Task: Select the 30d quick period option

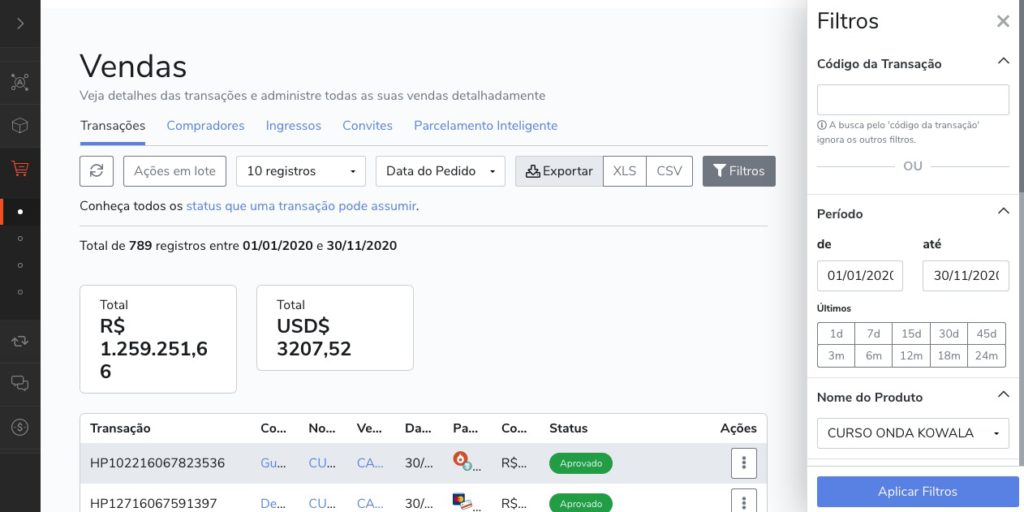Action: click(x=949, y=334)
